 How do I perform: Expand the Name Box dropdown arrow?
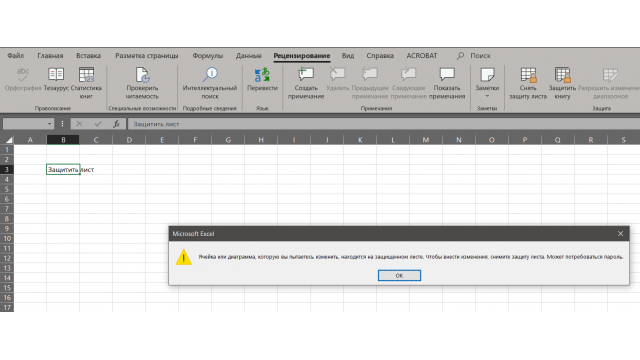click(49, 124)
